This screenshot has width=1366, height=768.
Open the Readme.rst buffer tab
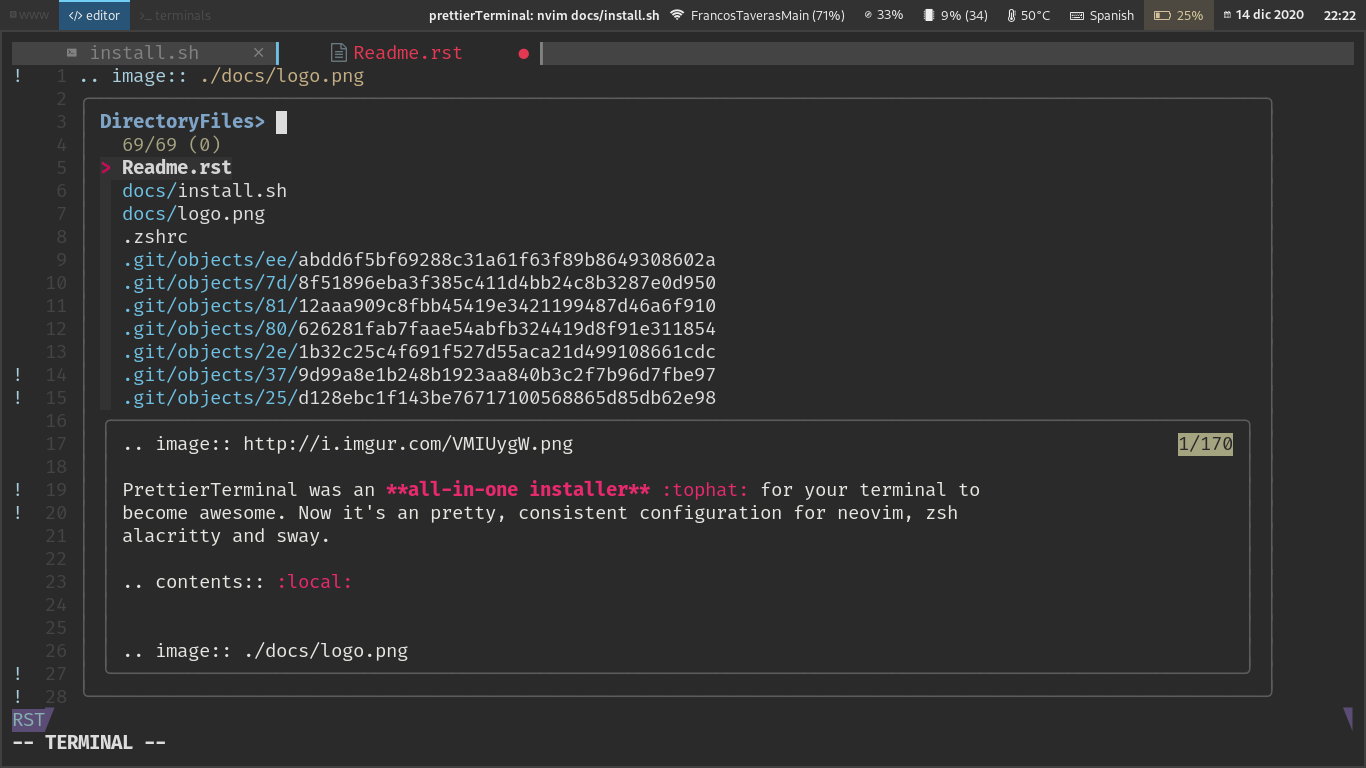pyautogui.click(x=408, y=53)
